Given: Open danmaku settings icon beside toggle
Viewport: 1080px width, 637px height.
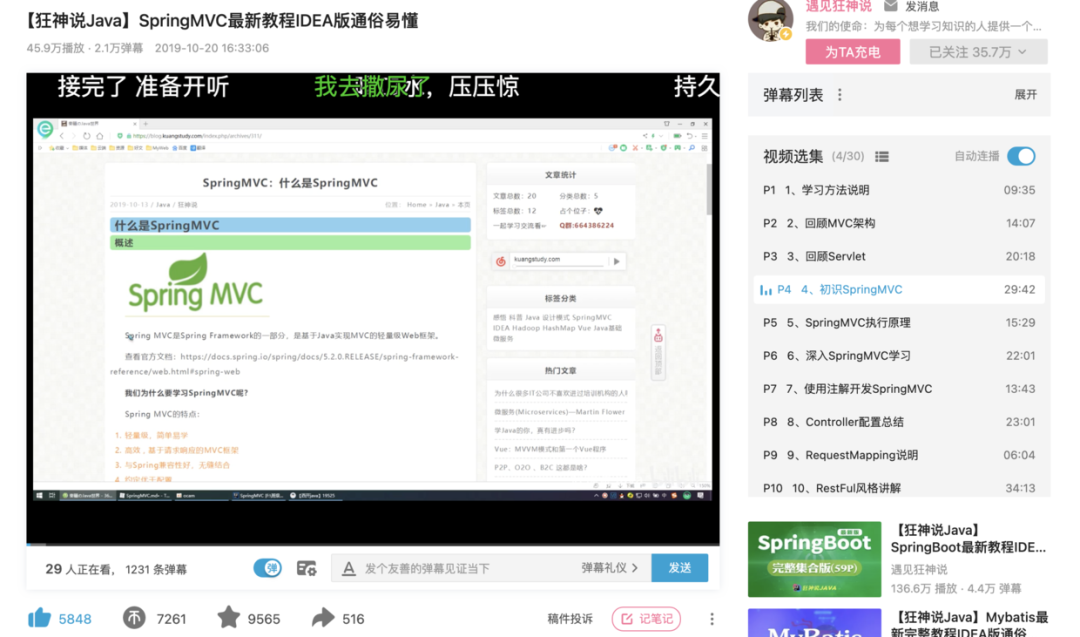Looking at the screenshot, I should (307, 568).
